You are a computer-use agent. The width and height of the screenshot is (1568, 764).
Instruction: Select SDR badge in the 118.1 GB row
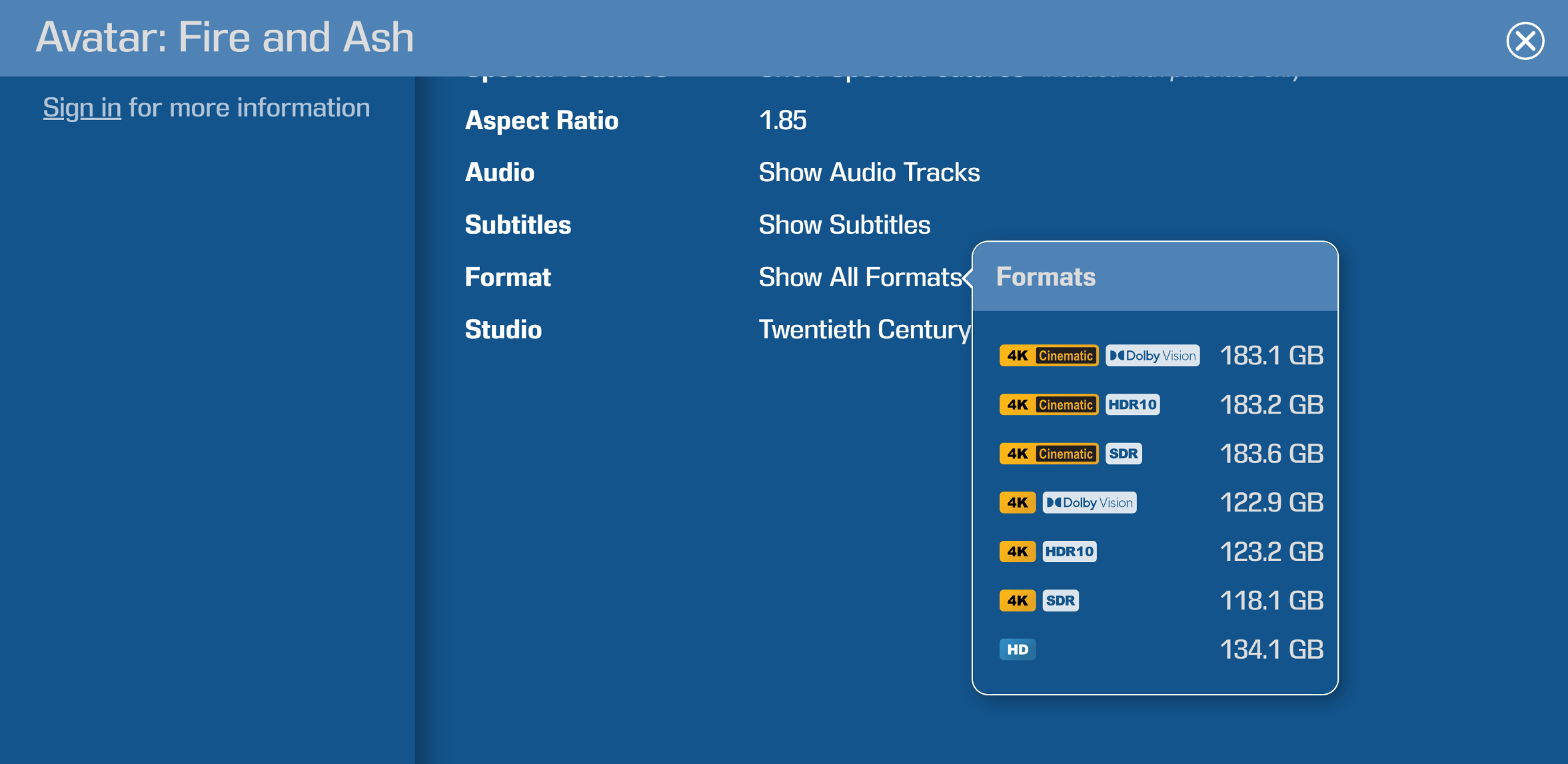point(1060,601)
